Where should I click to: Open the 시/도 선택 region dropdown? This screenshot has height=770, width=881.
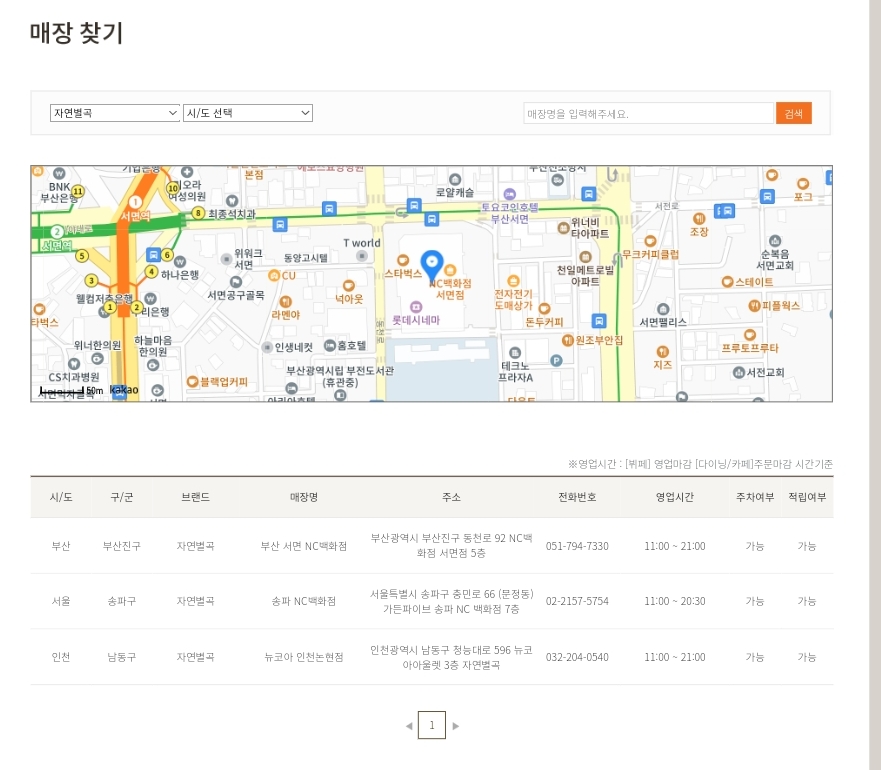(248, 113)
